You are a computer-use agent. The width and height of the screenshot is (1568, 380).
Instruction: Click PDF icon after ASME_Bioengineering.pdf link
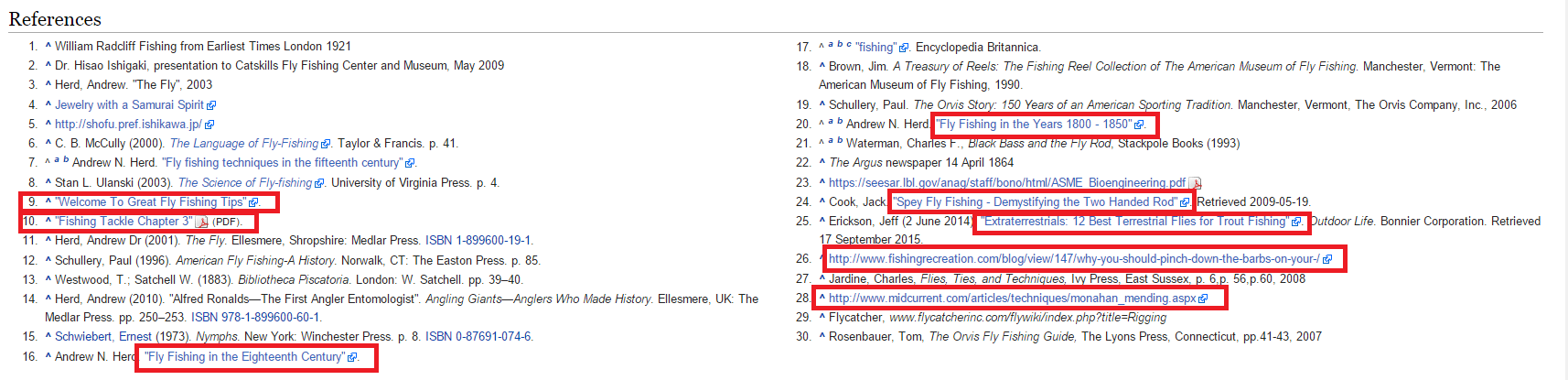tap(1195, 183)
